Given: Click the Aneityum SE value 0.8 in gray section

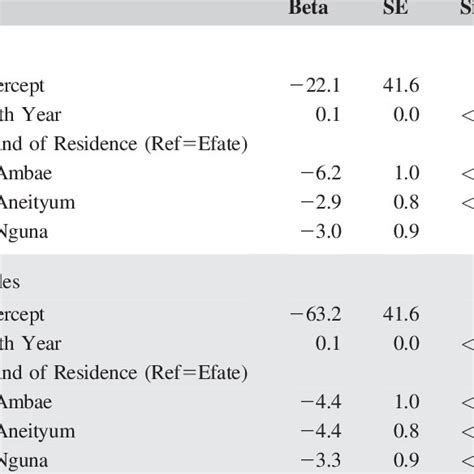Looking at the screenshot, I should coord(406,431).
